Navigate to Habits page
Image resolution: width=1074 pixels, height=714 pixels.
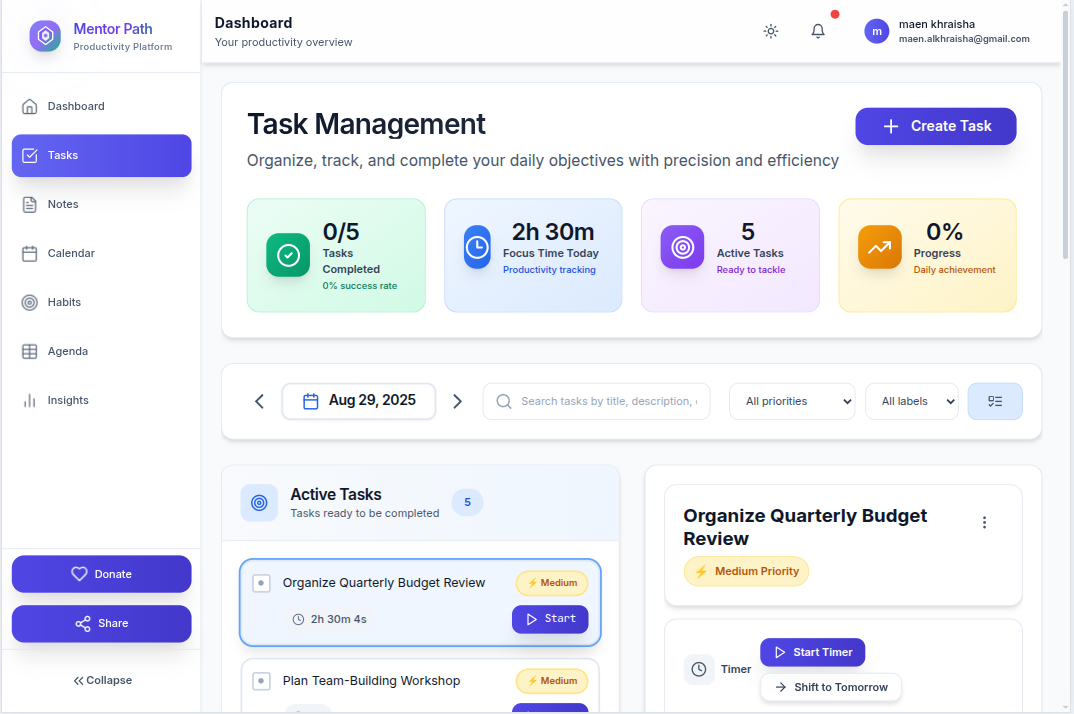64,302
